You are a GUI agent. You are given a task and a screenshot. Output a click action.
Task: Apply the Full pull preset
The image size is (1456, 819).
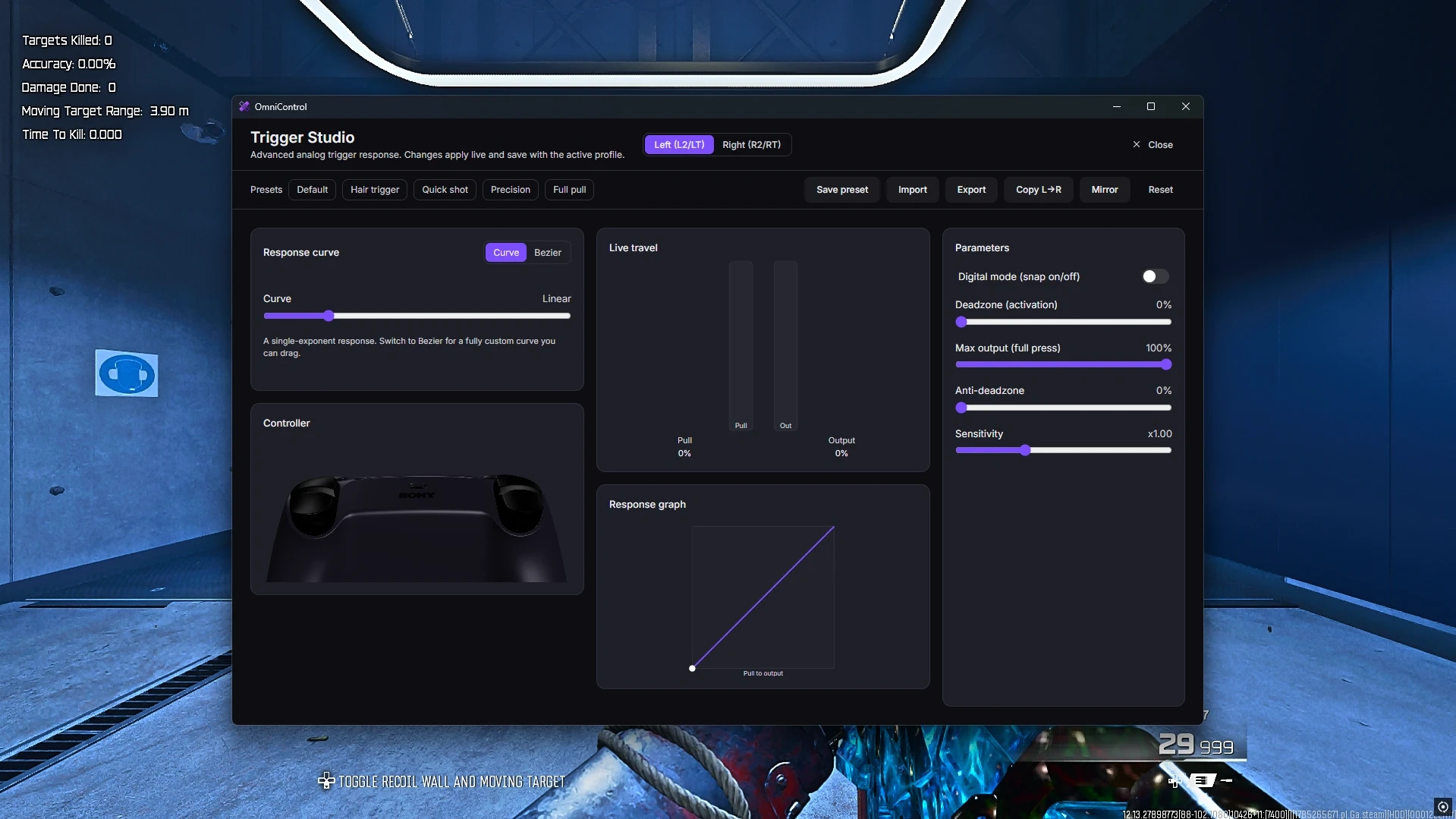point(569,190)
